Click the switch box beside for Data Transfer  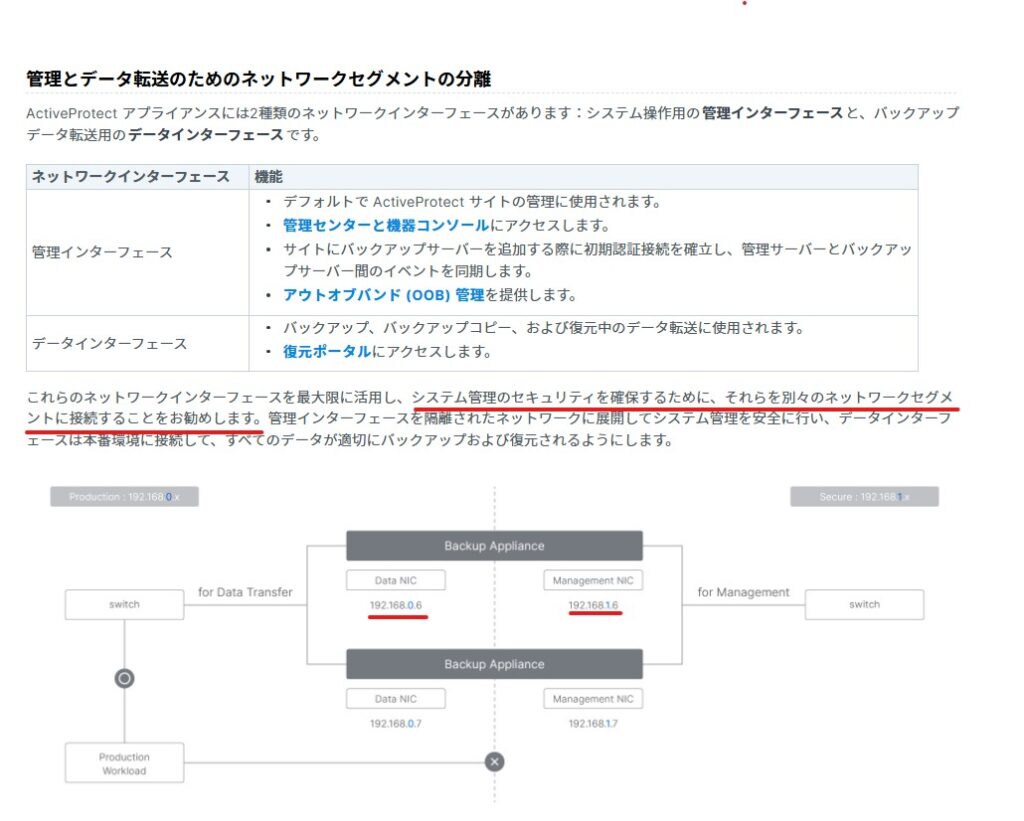[x=124, y=604]
